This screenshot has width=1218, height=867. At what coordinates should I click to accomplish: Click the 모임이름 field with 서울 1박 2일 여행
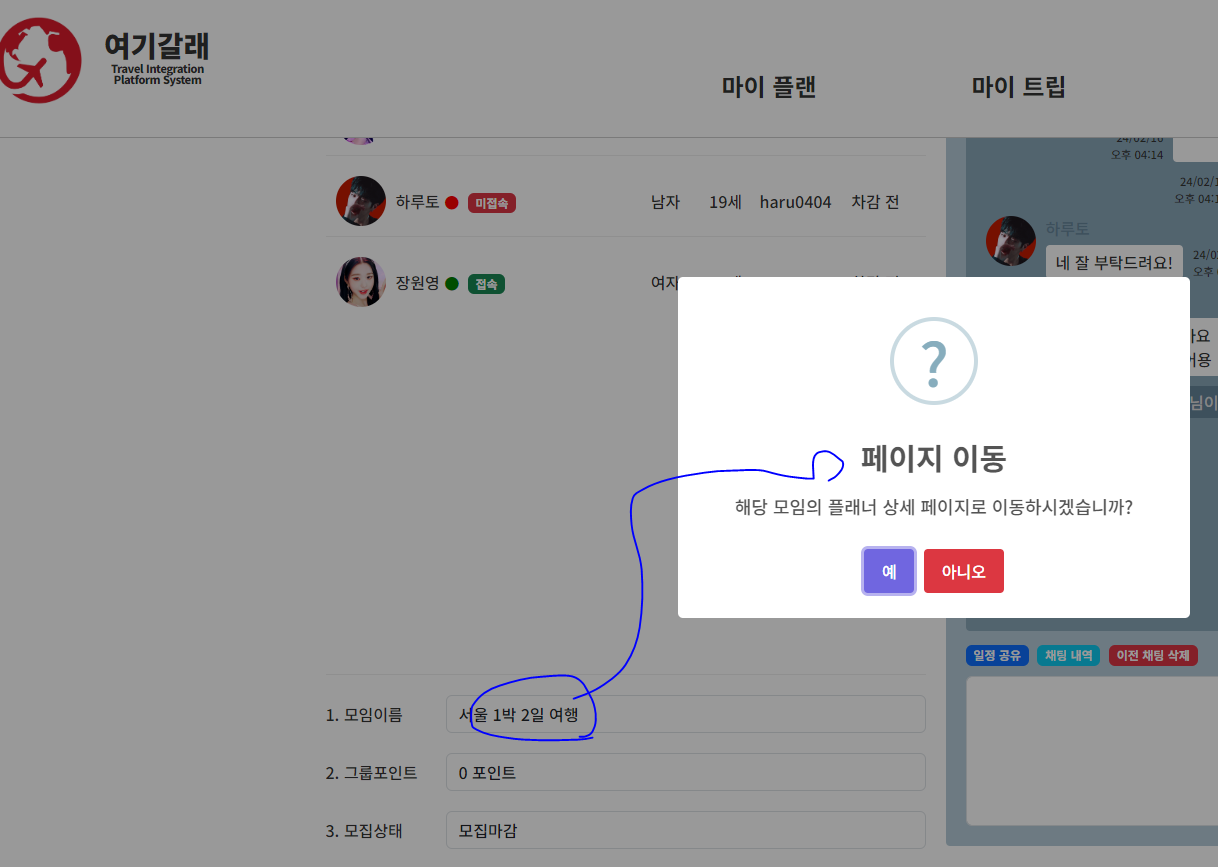pos(686,714)
